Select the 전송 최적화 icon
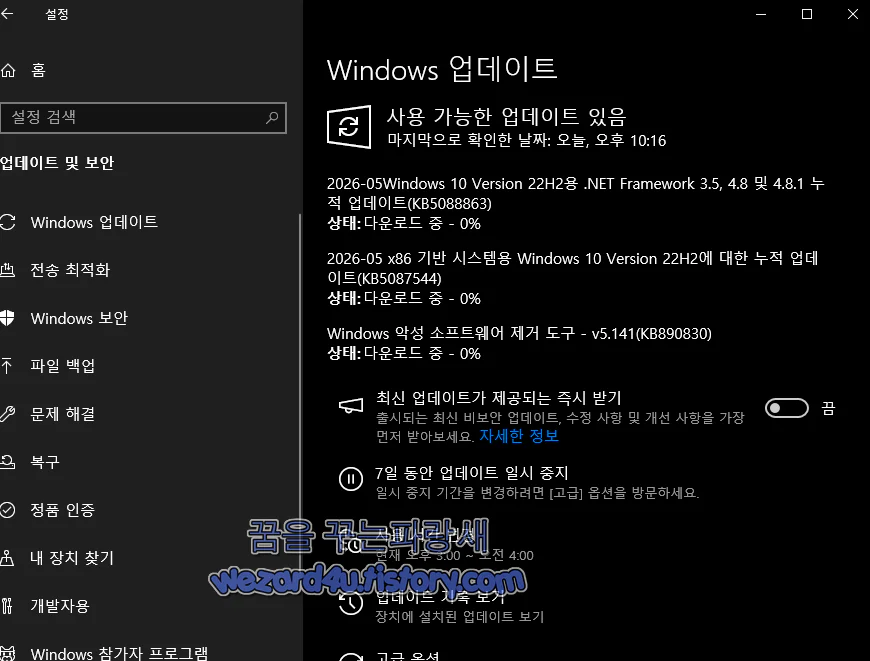Viewport: 870px width, 661px height. click(x=7, y=270)
